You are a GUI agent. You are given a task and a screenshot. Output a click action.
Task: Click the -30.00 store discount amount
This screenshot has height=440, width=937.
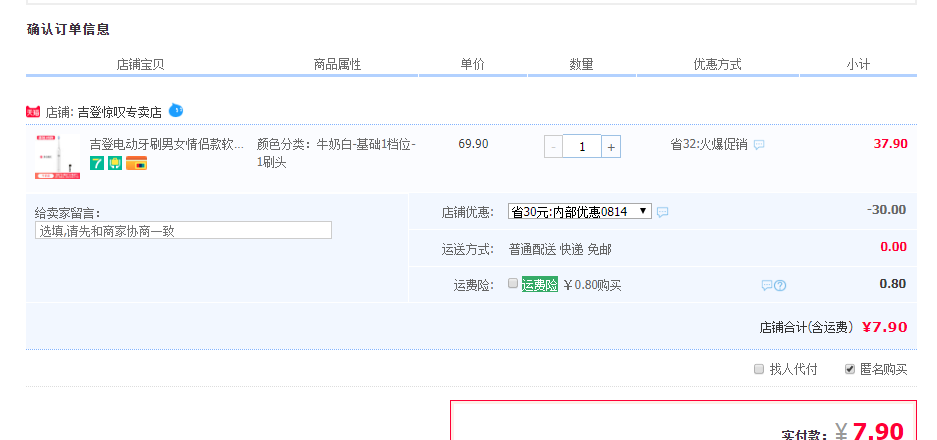(x=886, y=210)
